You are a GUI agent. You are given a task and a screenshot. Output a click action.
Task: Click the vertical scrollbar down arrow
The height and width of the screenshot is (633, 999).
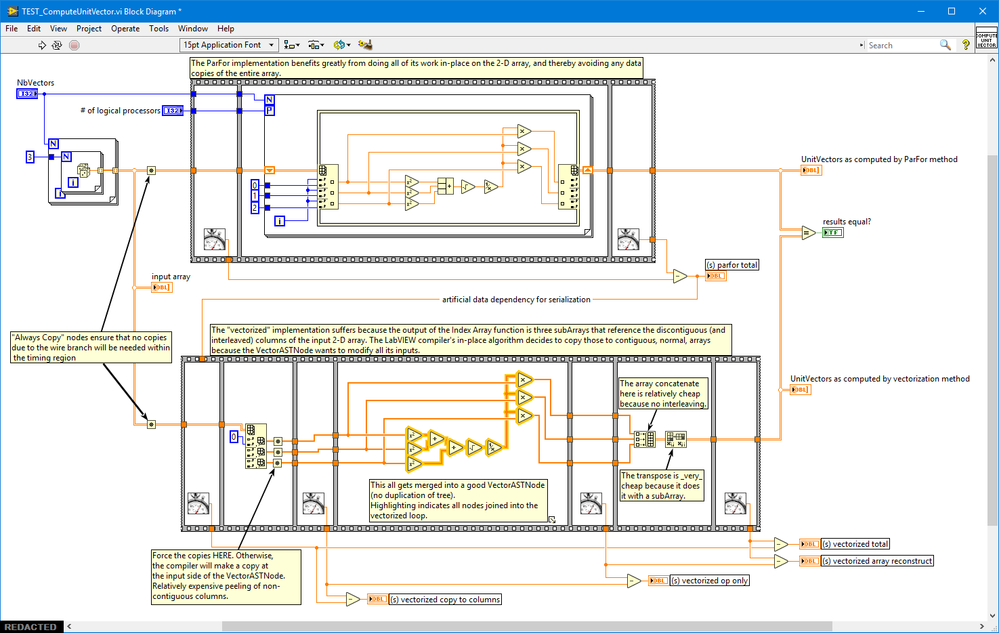[x=993, y=615]
